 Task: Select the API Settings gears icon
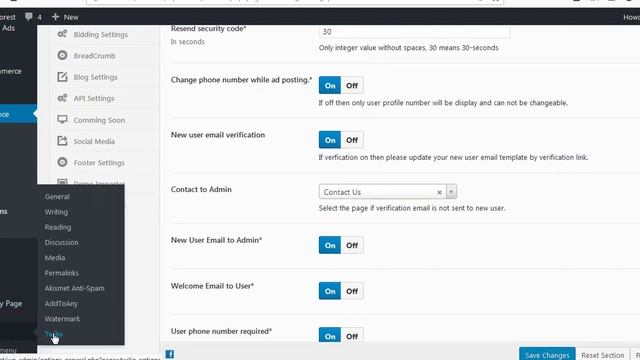pyautogui.click(x=62, y=98)
